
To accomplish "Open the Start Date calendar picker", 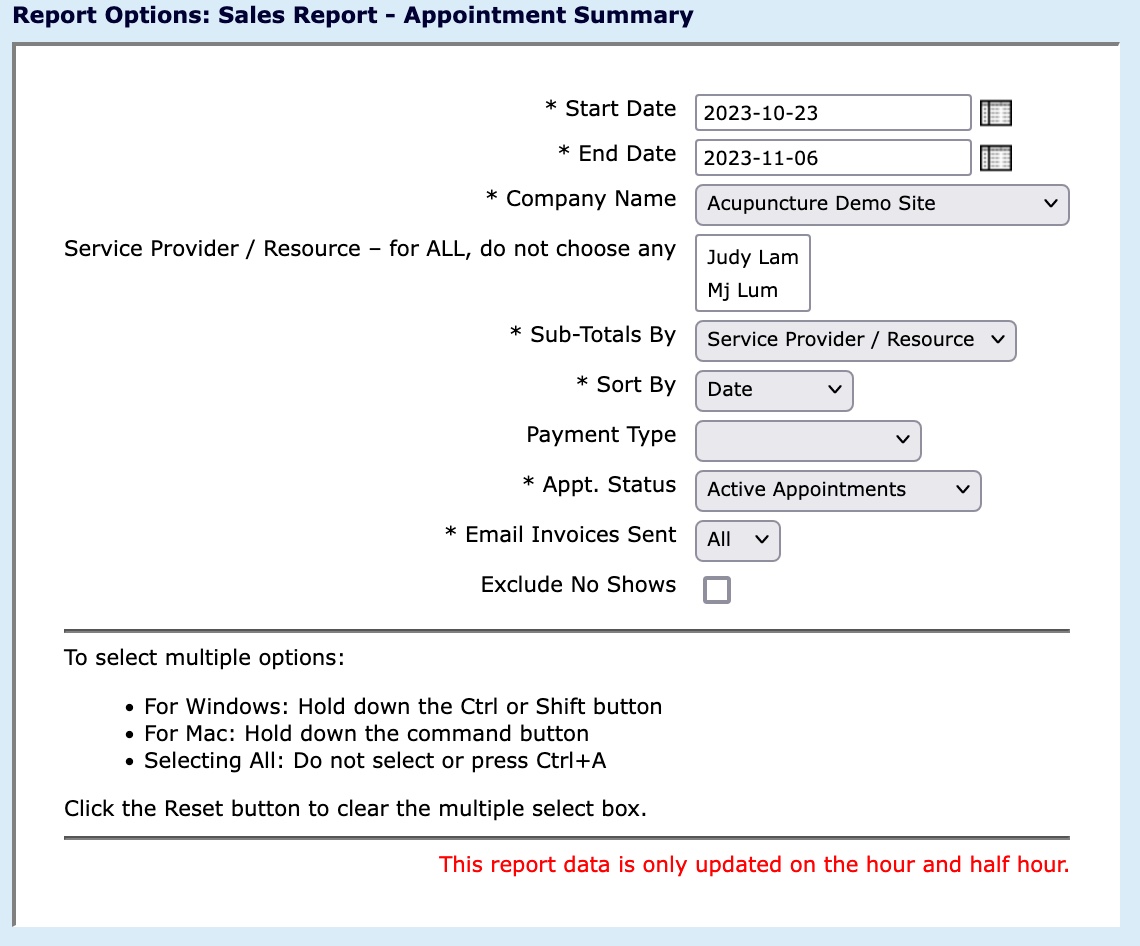I will click(995, 113).
